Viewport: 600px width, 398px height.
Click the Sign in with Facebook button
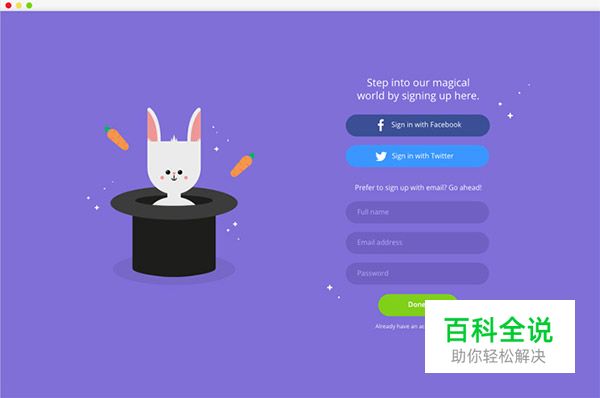[417, 125]
